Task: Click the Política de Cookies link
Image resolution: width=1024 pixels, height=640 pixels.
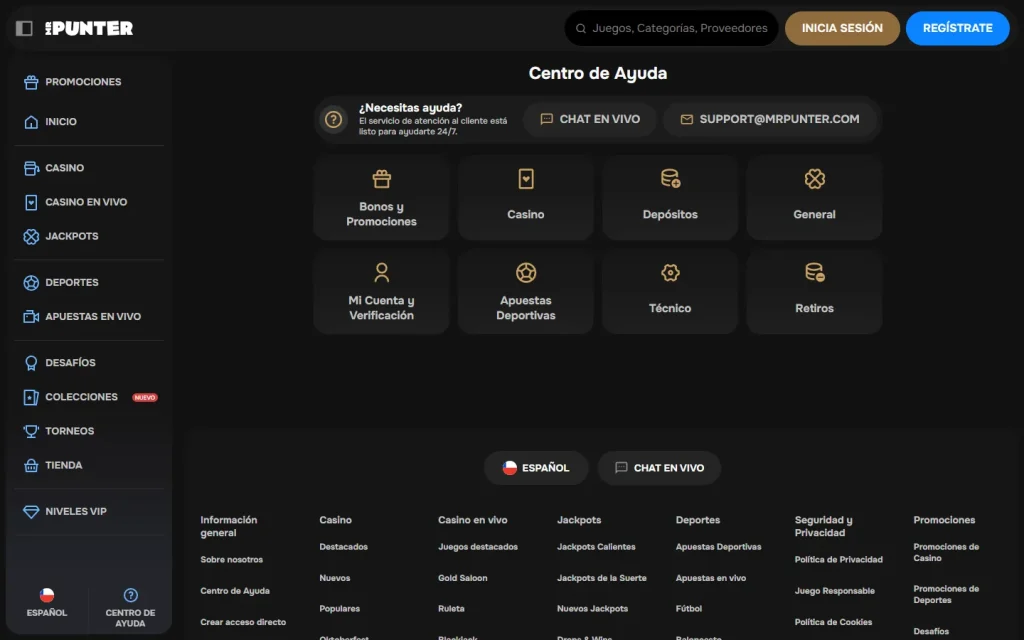Action: click(833, 622)
